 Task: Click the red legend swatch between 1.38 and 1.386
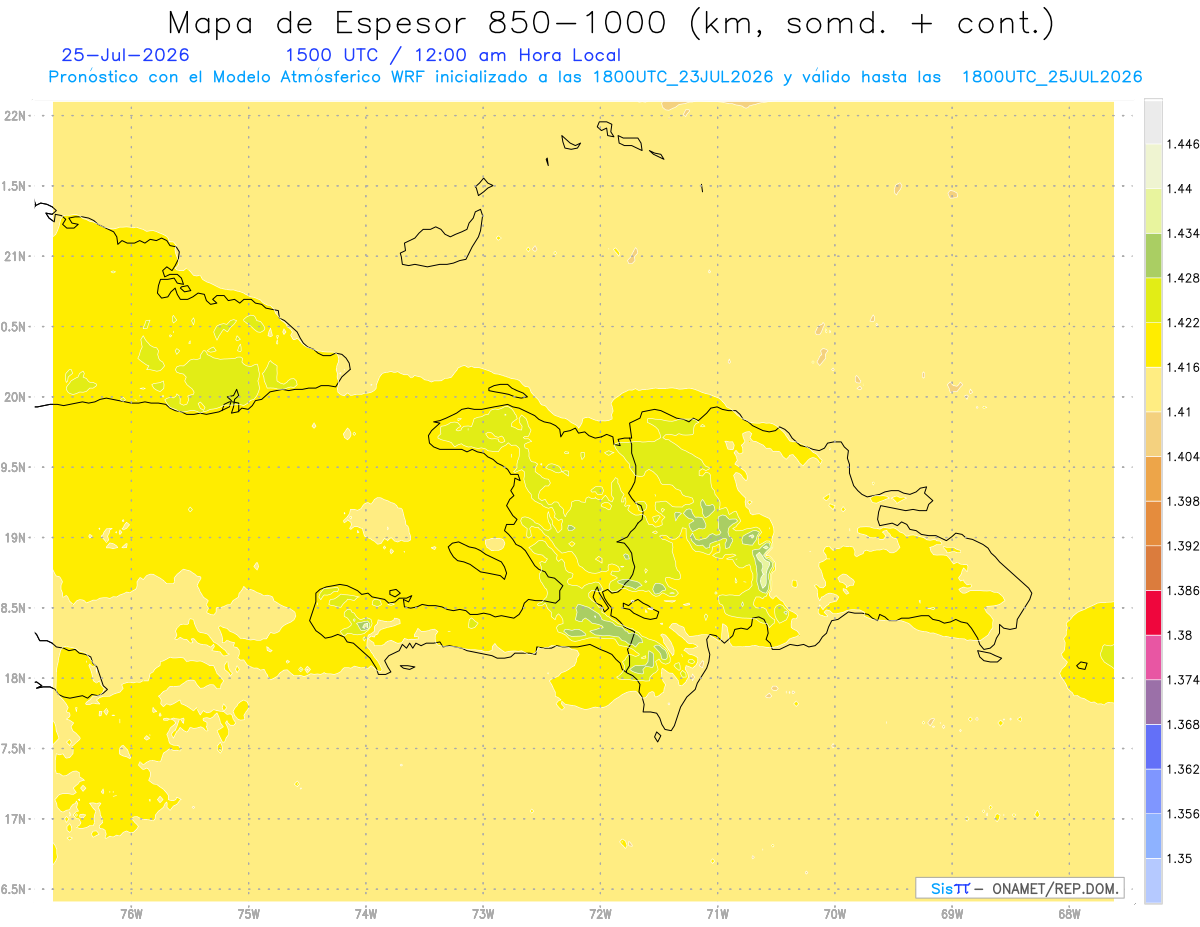pyautogui.click(x=1153, y=612)
